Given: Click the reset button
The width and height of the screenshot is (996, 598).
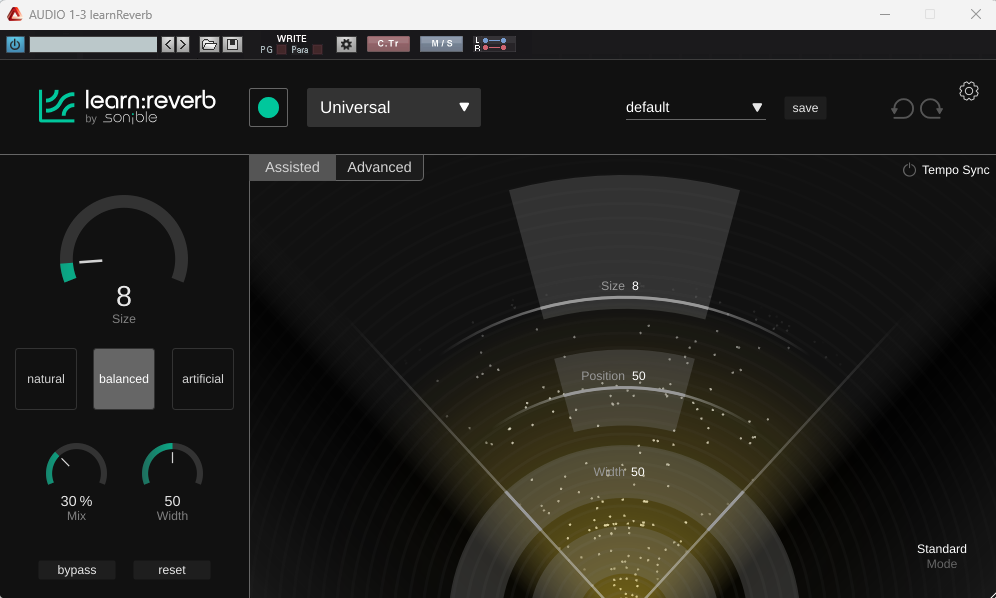Looking at the screenshot, I should click(x=172, y=570).
